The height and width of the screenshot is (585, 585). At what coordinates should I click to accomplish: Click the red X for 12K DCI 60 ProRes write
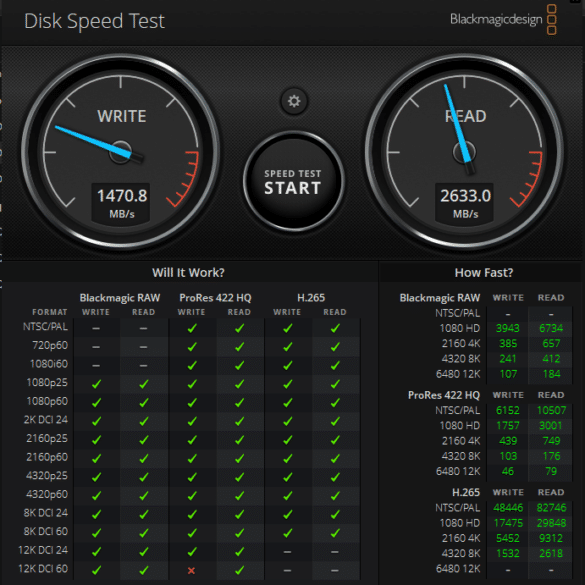(x=191, y=570)
